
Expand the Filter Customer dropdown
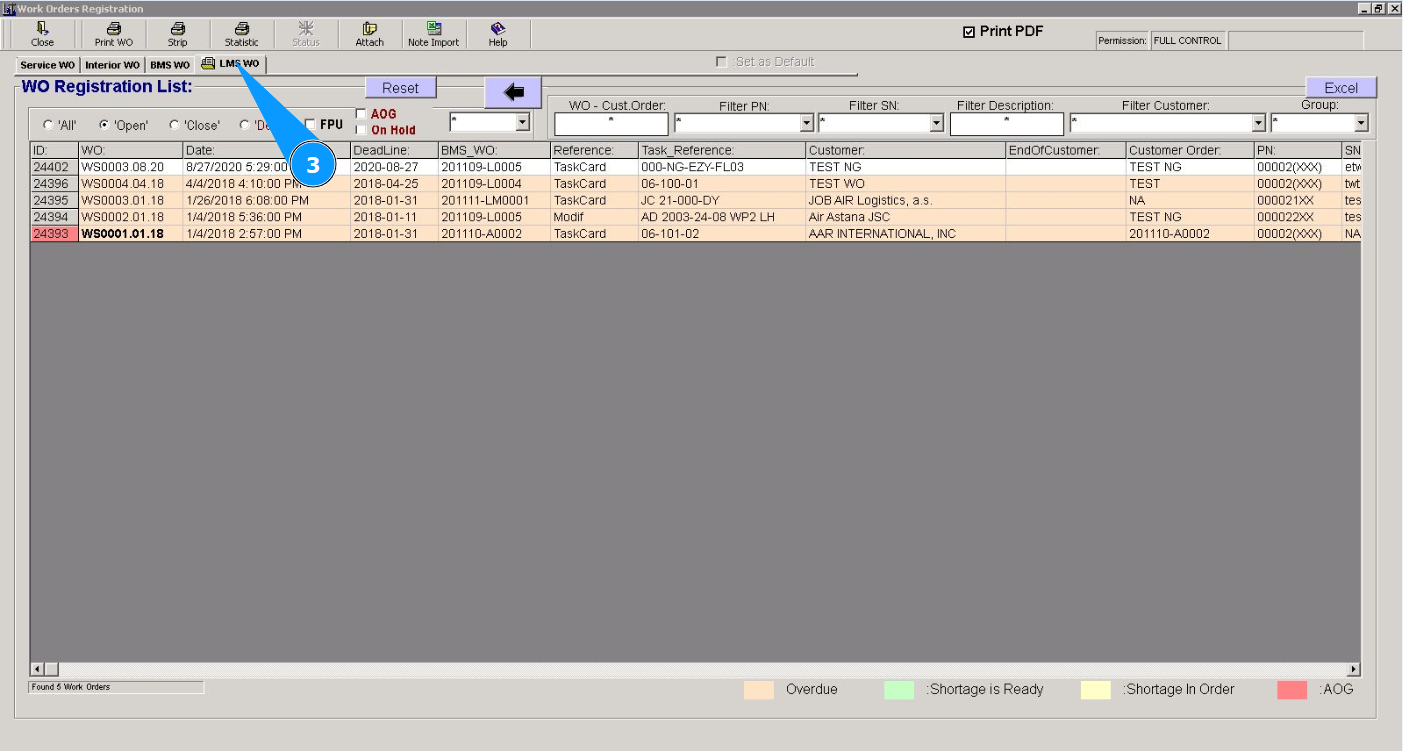click(1259, 123)
